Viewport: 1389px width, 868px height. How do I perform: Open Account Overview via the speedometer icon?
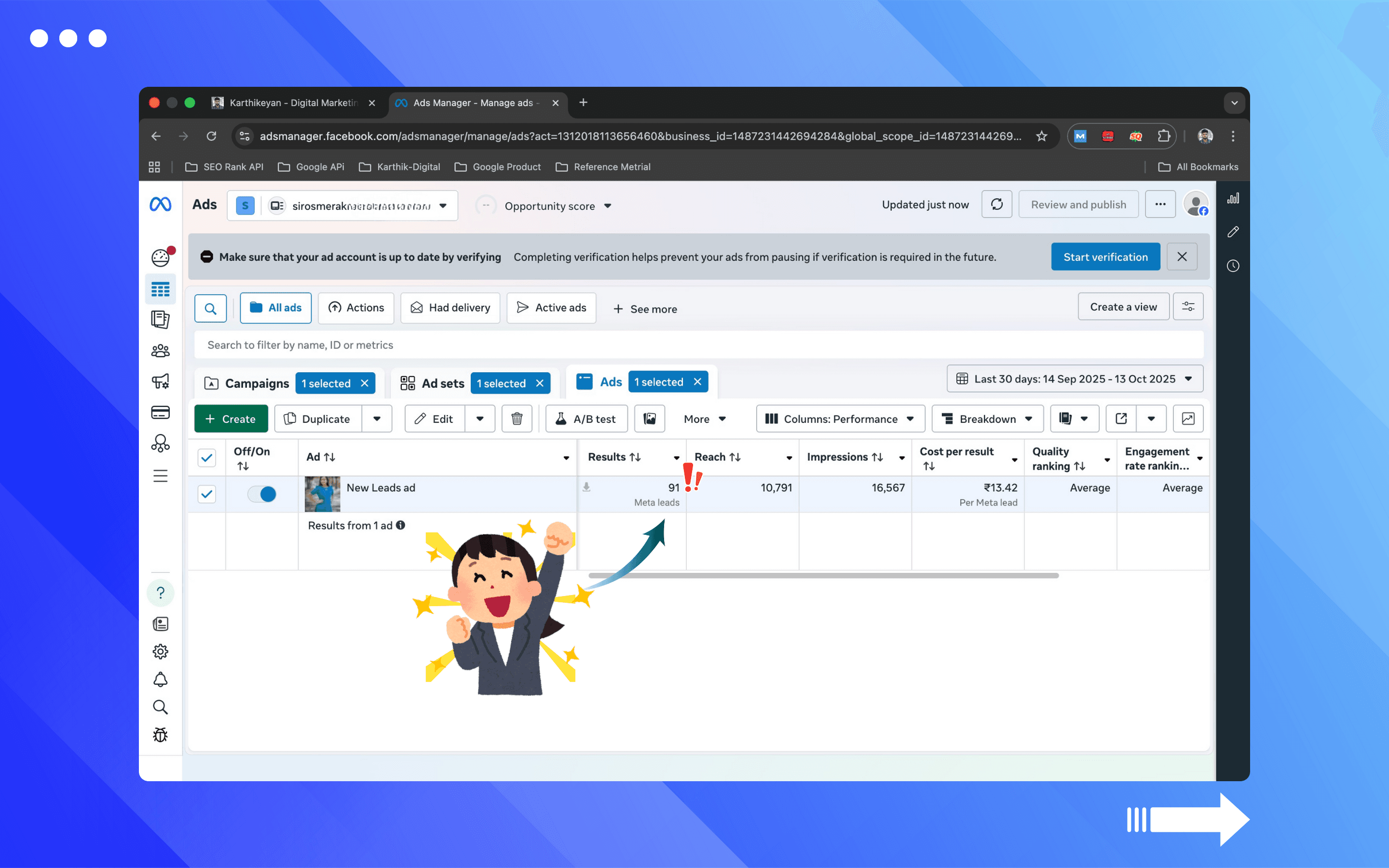tap(161, 257)
